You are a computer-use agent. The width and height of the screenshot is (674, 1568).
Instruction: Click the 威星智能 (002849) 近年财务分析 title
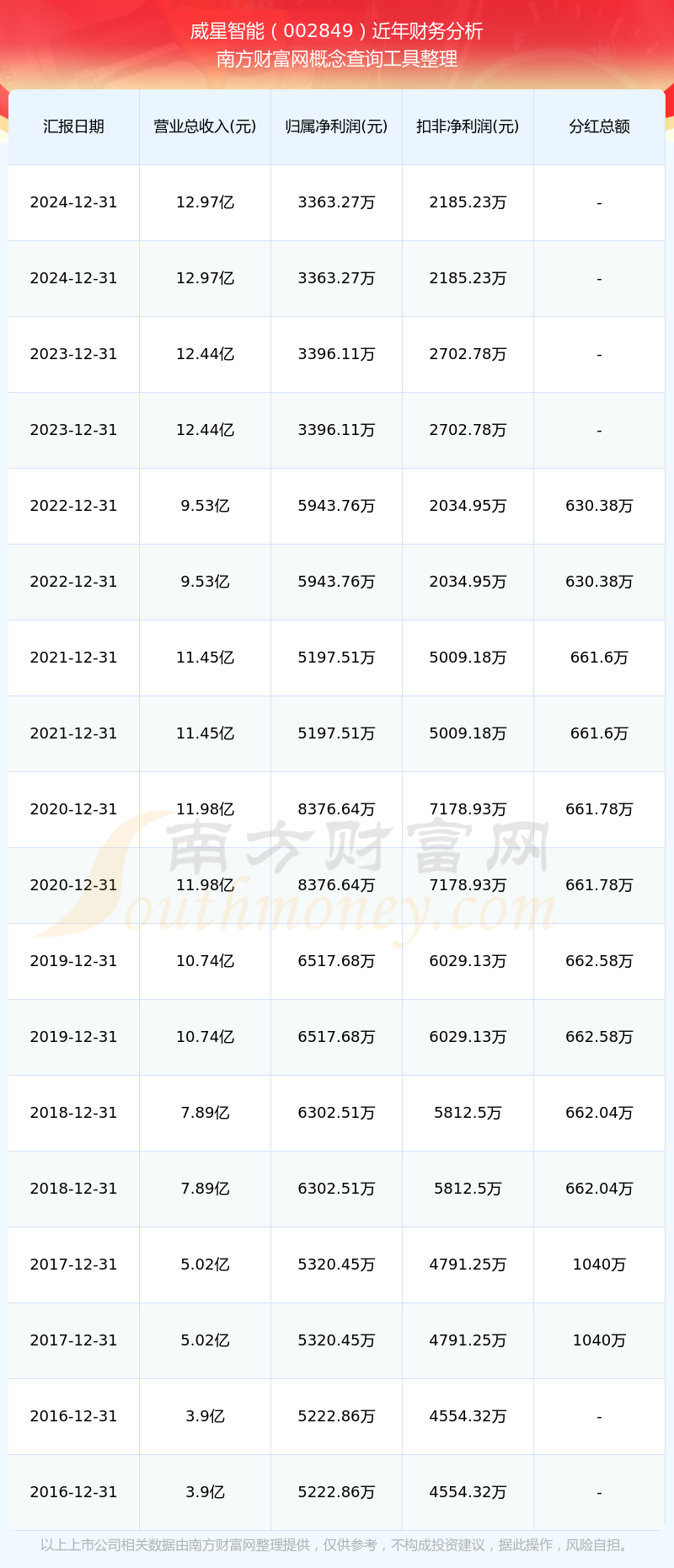[x=336, y=31]
